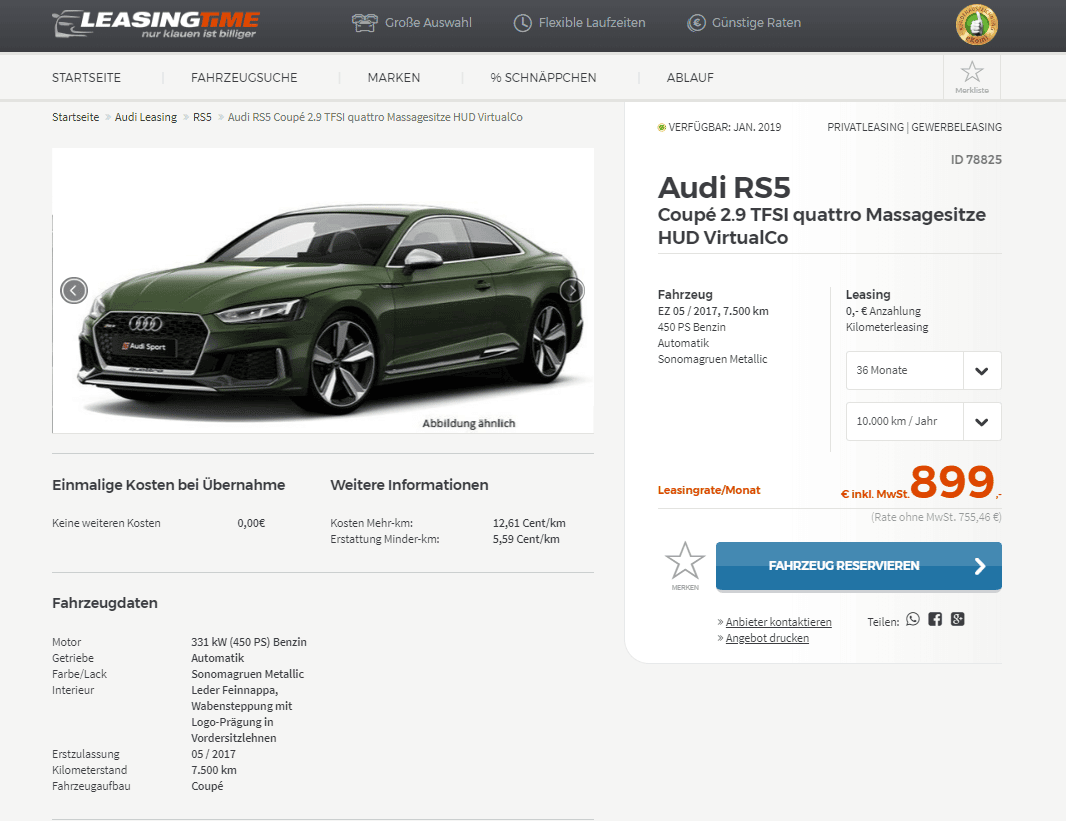Click the Günstige Raten euro icon

click(x=696, y=23)
